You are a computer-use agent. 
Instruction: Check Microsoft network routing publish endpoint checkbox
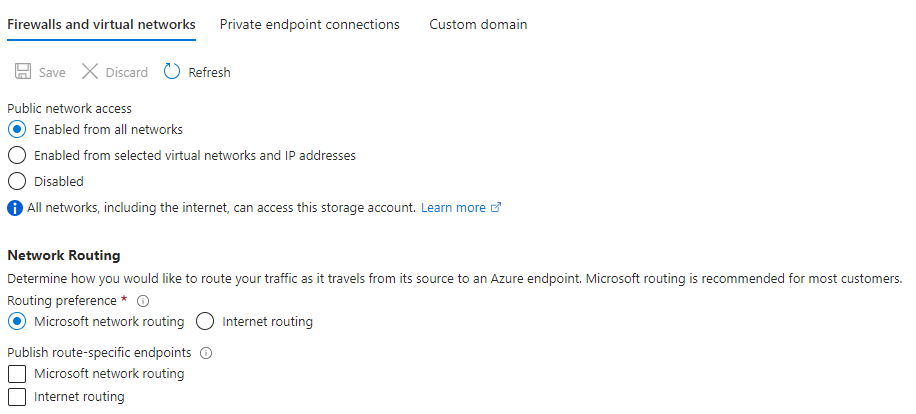click(17, 374)
